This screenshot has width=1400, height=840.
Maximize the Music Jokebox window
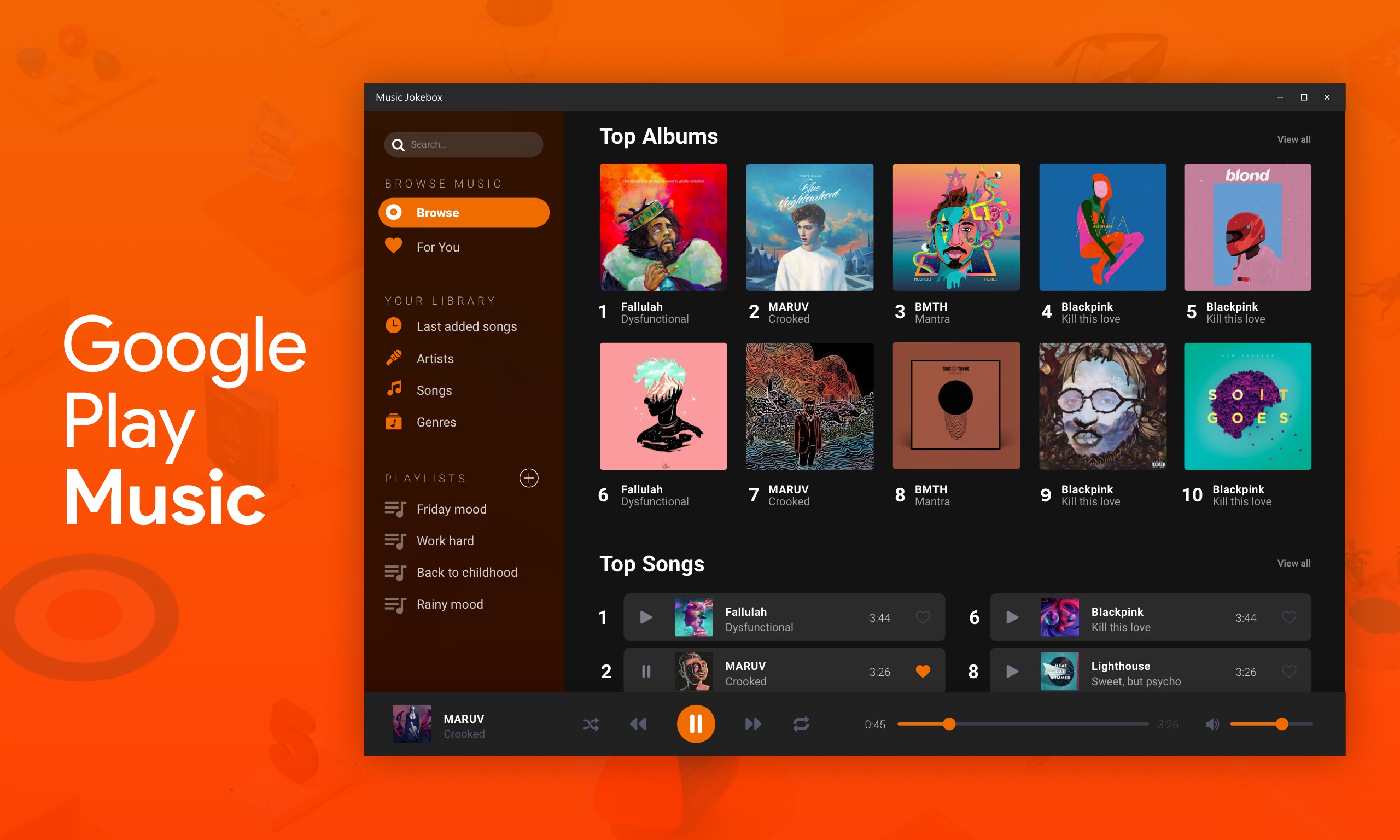tap(1304, 97)
